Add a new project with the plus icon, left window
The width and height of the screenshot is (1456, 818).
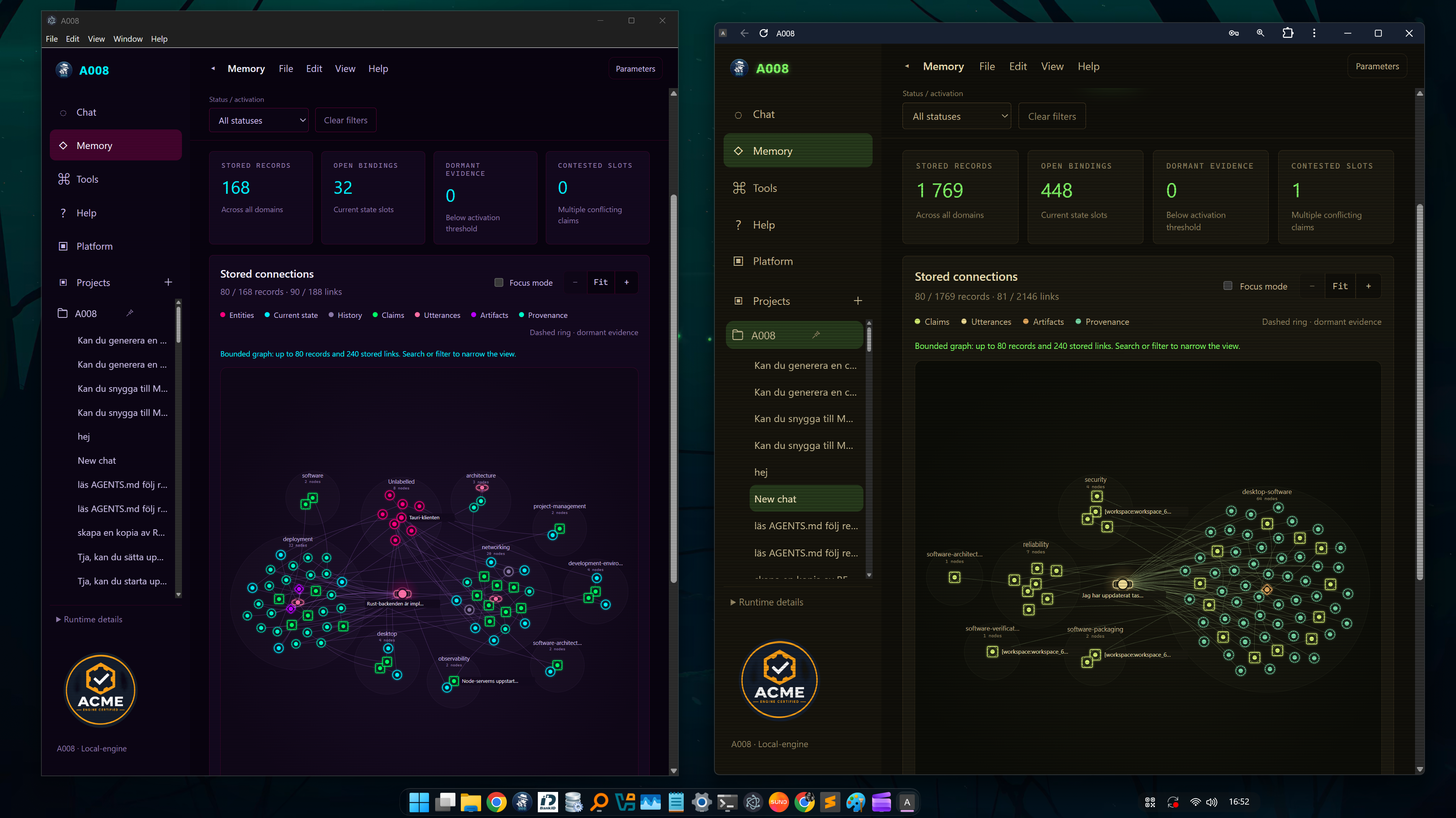(x=168, y=282)
